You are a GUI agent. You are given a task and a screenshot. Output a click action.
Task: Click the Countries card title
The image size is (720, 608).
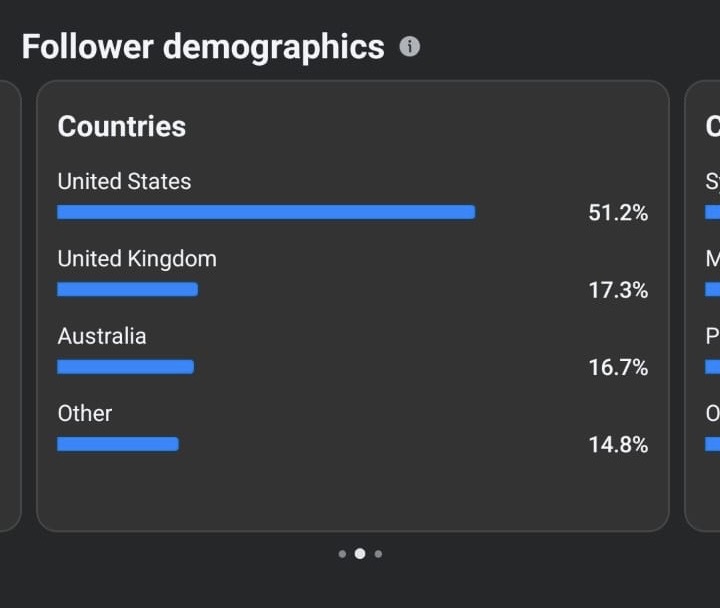coord(122,126)
